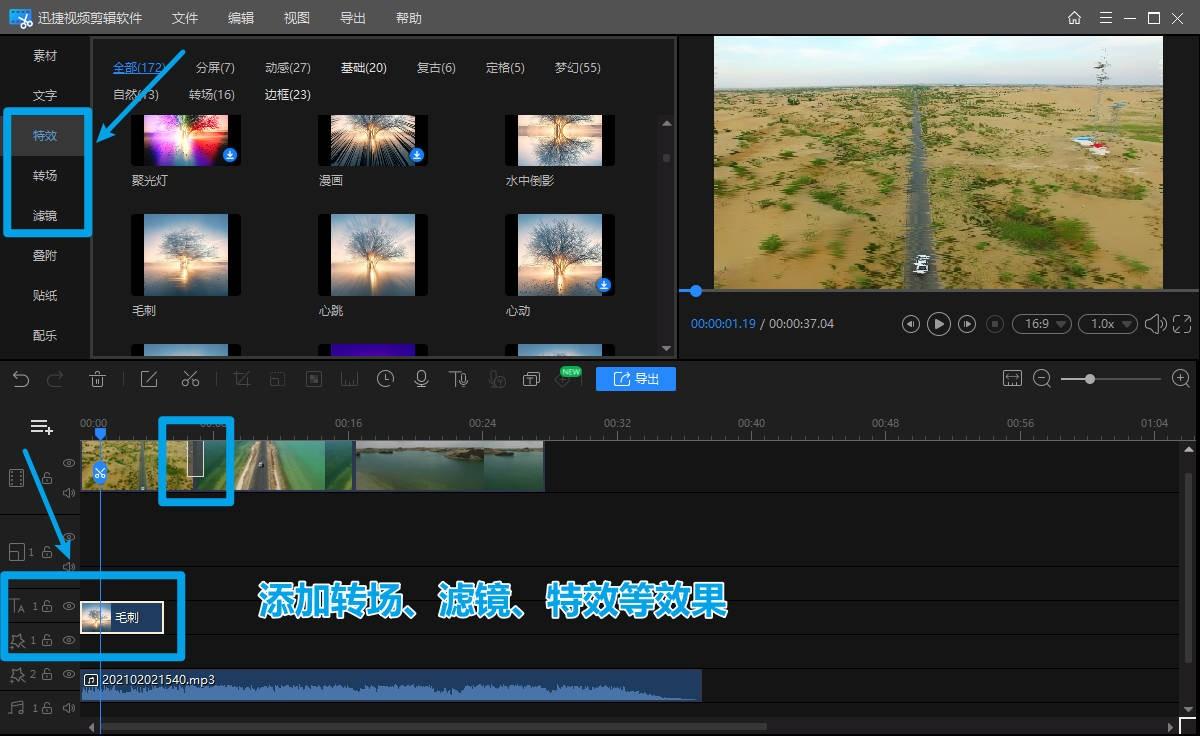This screenshot has height=736, width=1200.
Task: Enter fullscreen preview mode
Action: coord(1182,324)
